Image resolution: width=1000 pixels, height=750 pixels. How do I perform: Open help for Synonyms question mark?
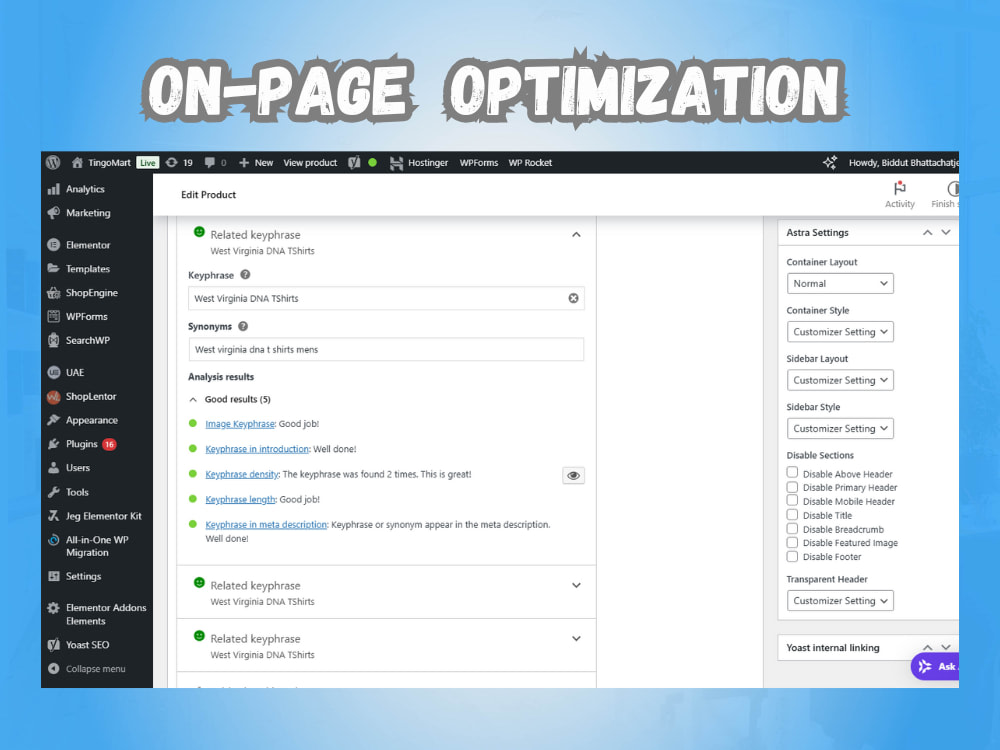pyautogui.click(x=243, y=326)
